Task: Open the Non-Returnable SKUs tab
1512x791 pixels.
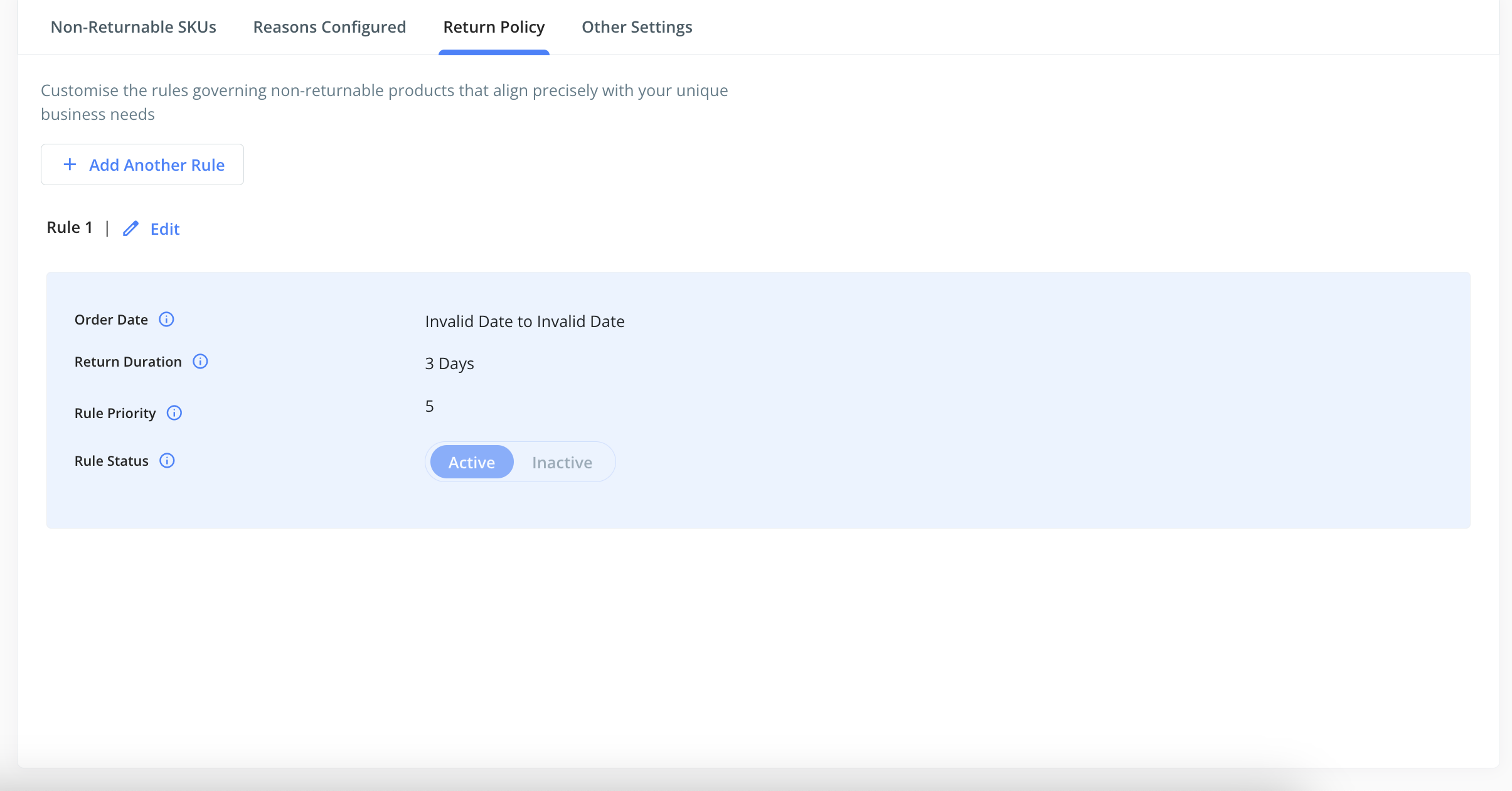Action: 134,27
